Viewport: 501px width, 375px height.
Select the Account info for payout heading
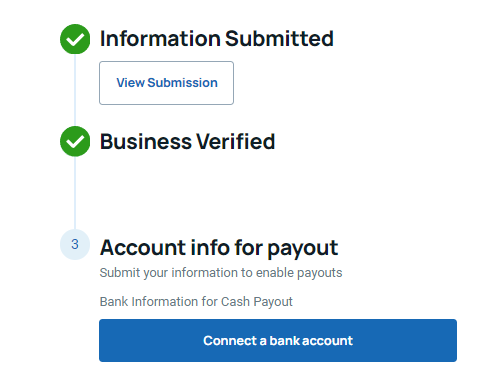[x=219, y=248]
